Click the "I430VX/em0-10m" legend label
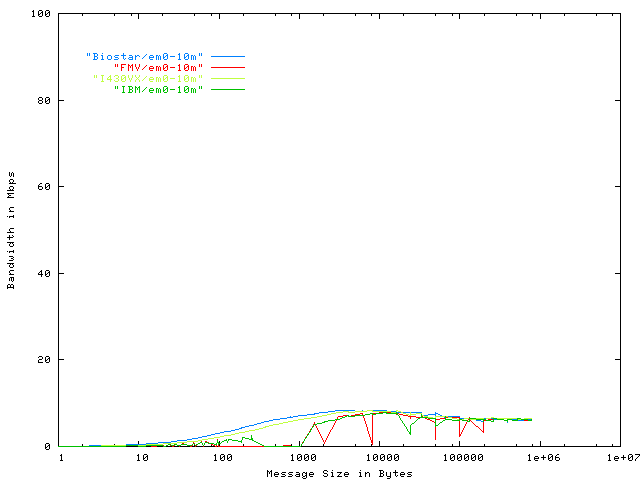This screenshot has width=640, height=480. point(148,78)
